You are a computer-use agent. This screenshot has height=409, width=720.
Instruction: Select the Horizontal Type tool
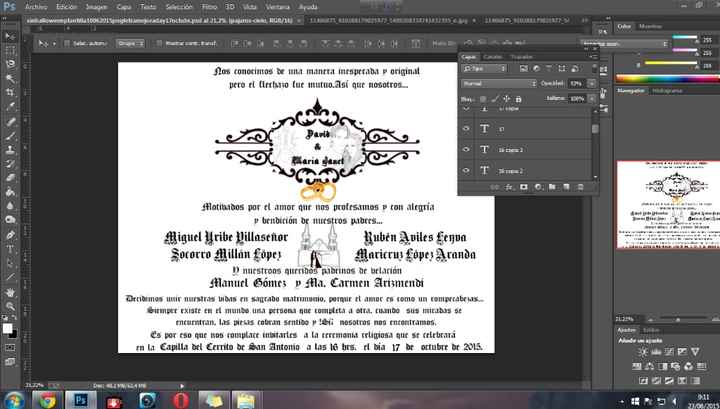(10, 249)
